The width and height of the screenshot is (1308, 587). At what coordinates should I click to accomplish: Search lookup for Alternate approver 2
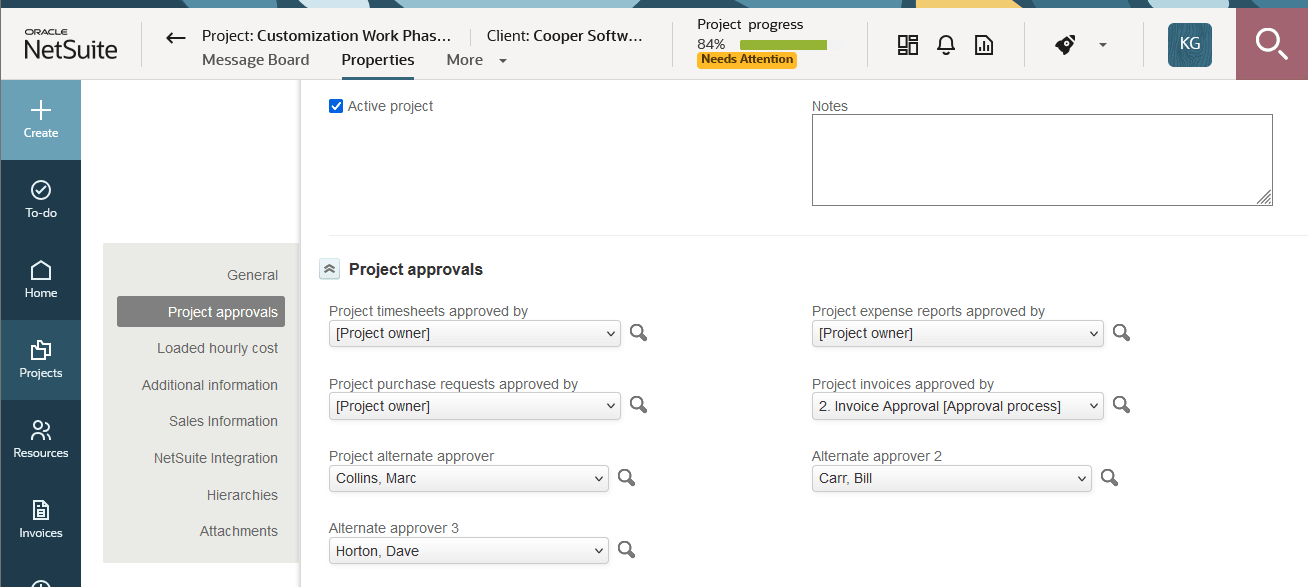1109,478
